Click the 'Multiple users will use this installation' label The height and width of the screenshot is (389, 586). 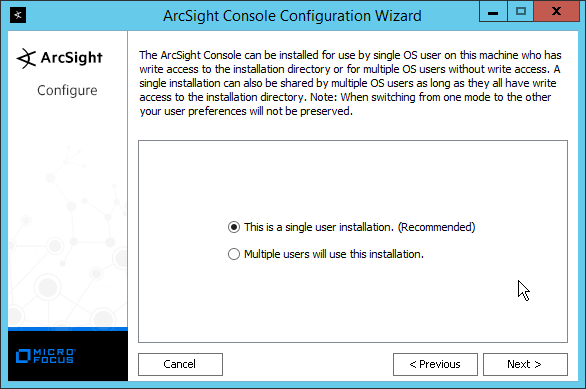(x=334, y=254)
